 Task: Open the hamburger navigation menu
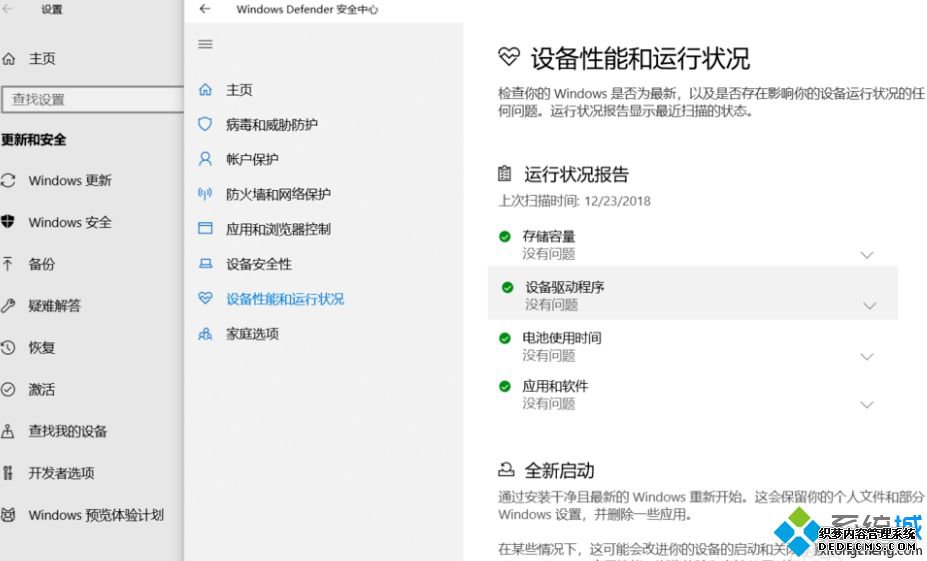tap(205, 44)
